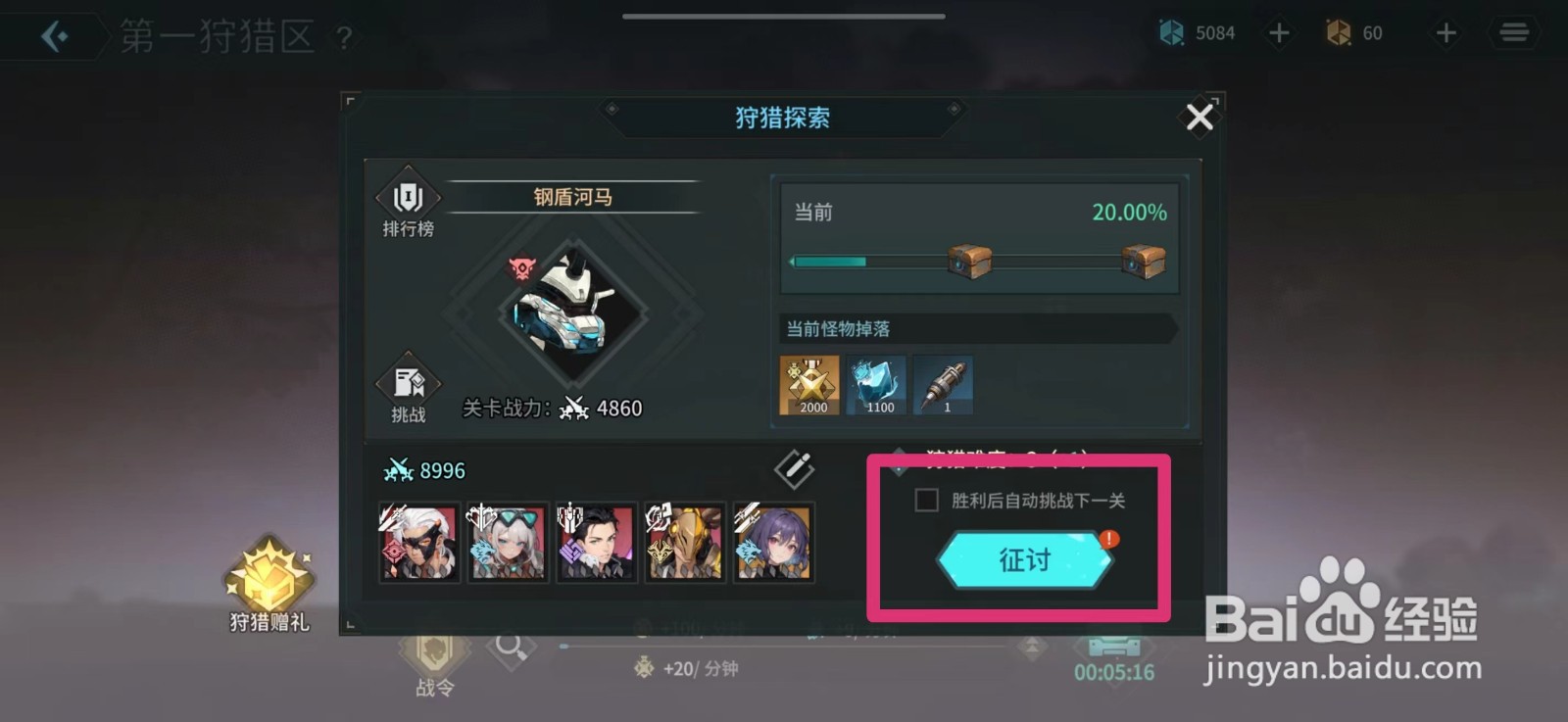Go back with the top-left arrow icon

point(55,37)
